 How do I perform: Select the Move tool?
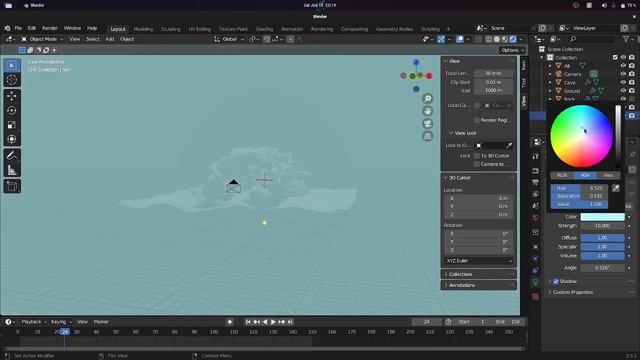(x=12, y=96)
